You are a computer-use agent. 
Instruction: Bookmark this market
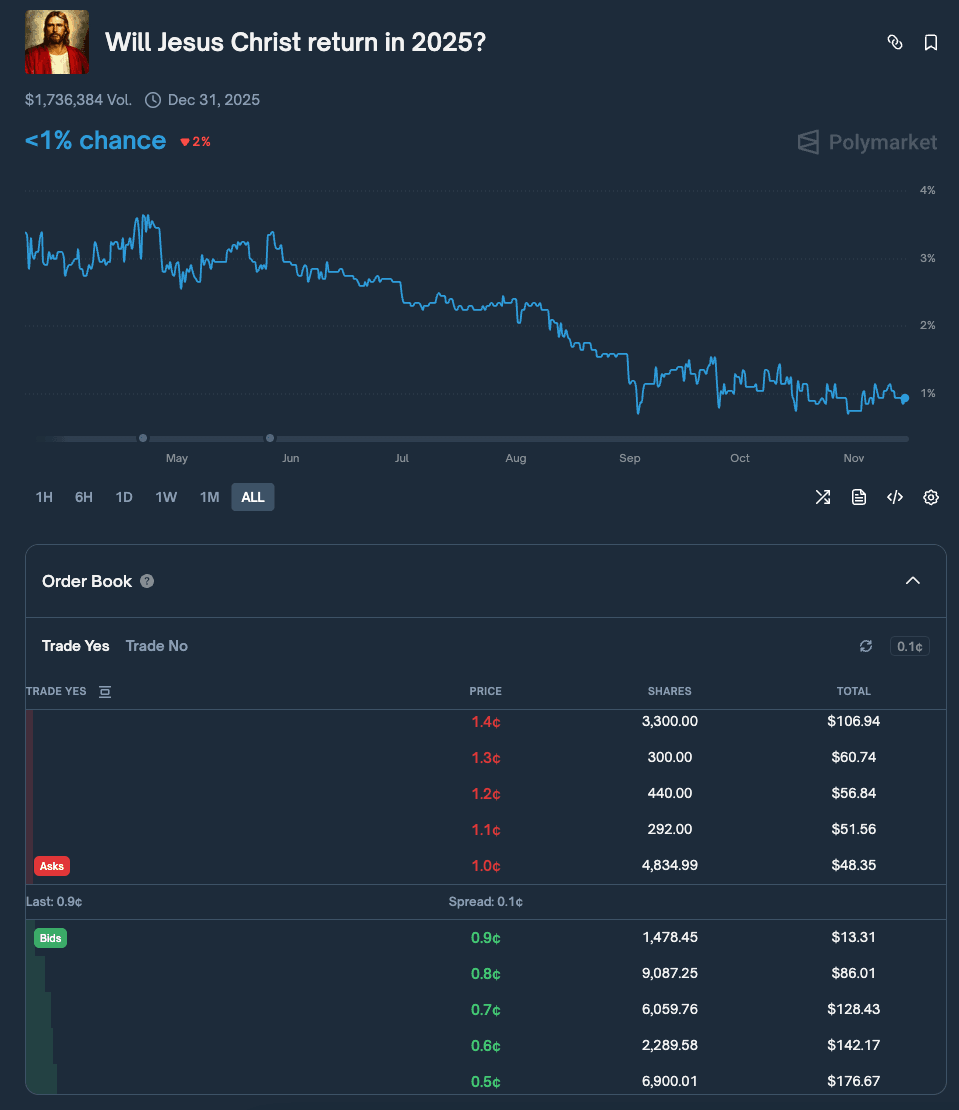(930, 42)
